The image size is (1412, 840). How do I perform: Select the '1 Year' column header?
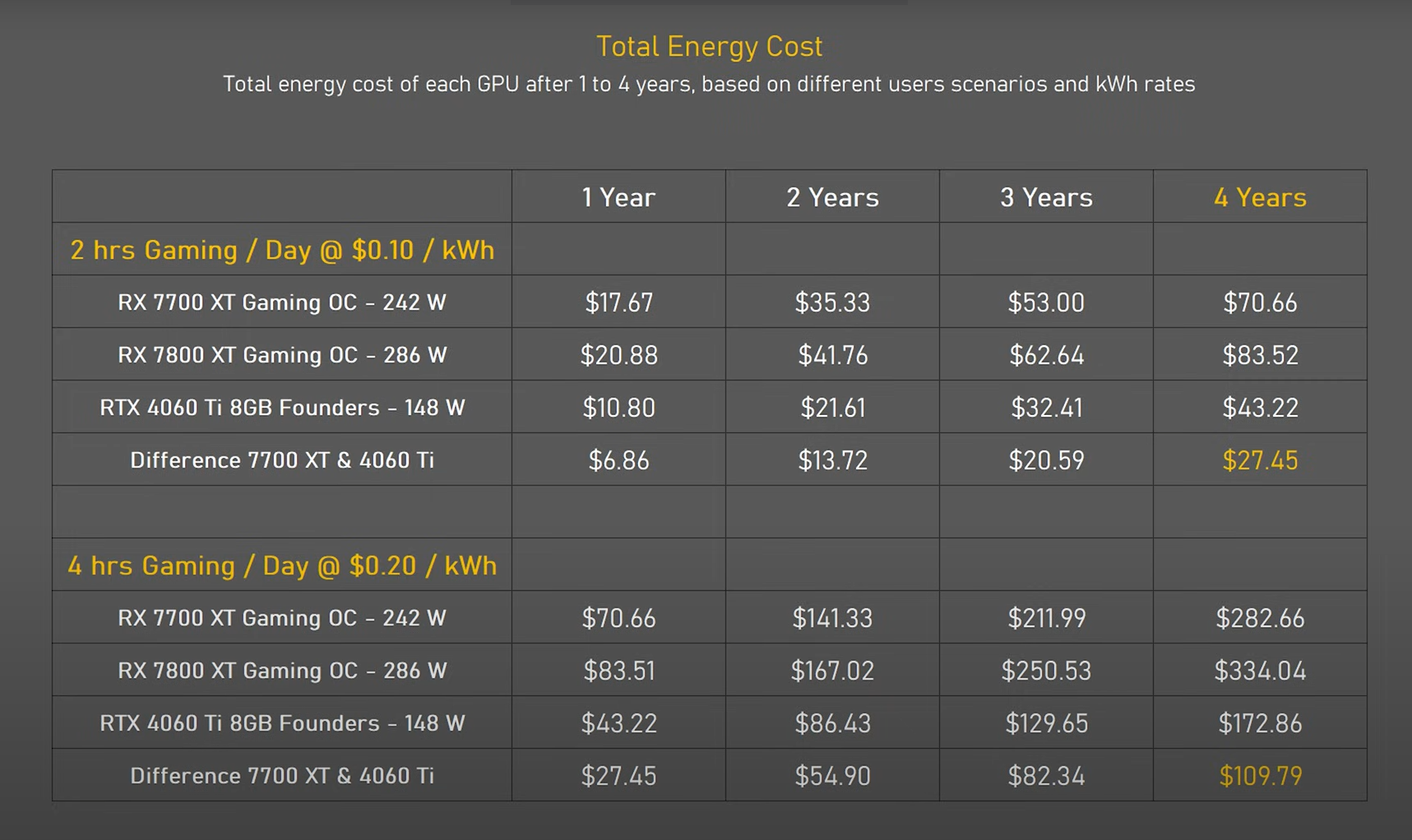618,197
